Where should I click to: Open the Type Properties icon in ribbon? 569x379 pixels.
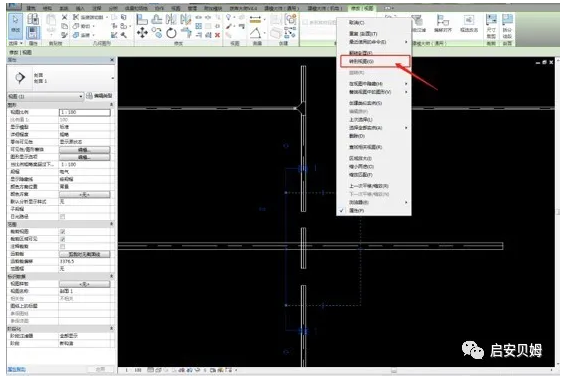pyautogui.click(x=33, y=19)
